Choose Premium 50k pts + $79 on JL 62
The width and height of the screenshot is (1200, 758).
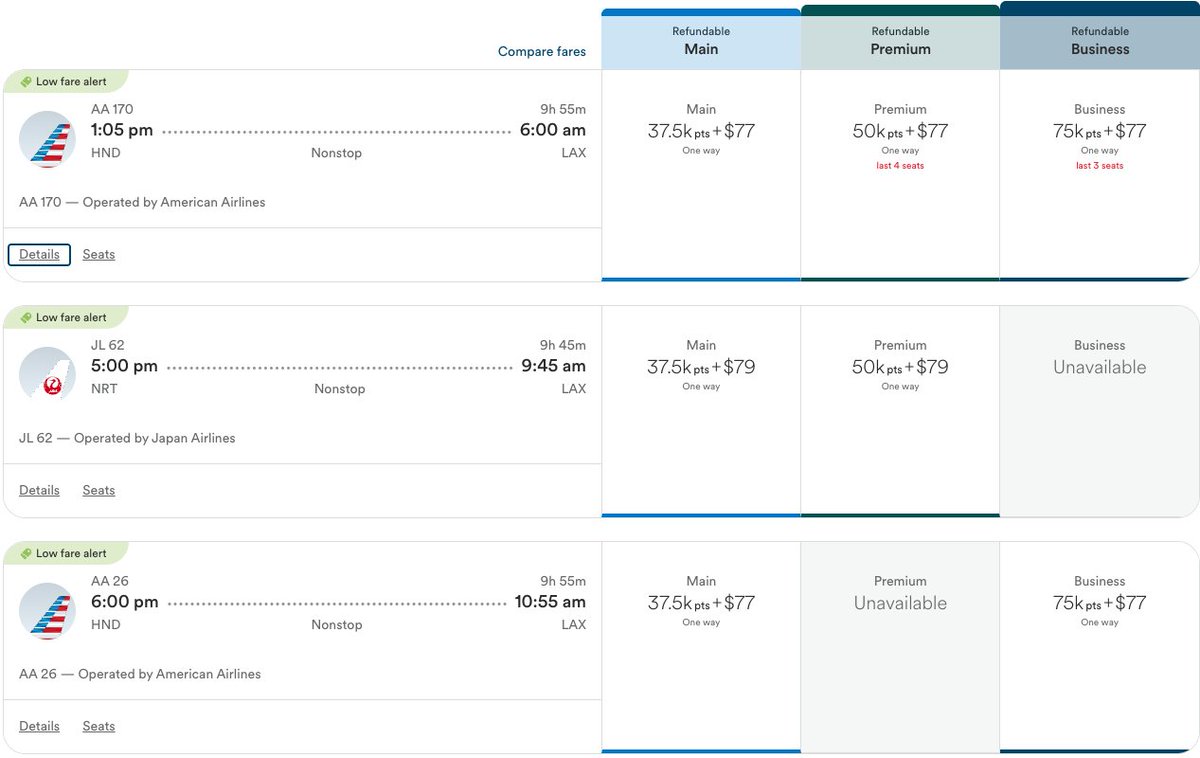[900, 412]
